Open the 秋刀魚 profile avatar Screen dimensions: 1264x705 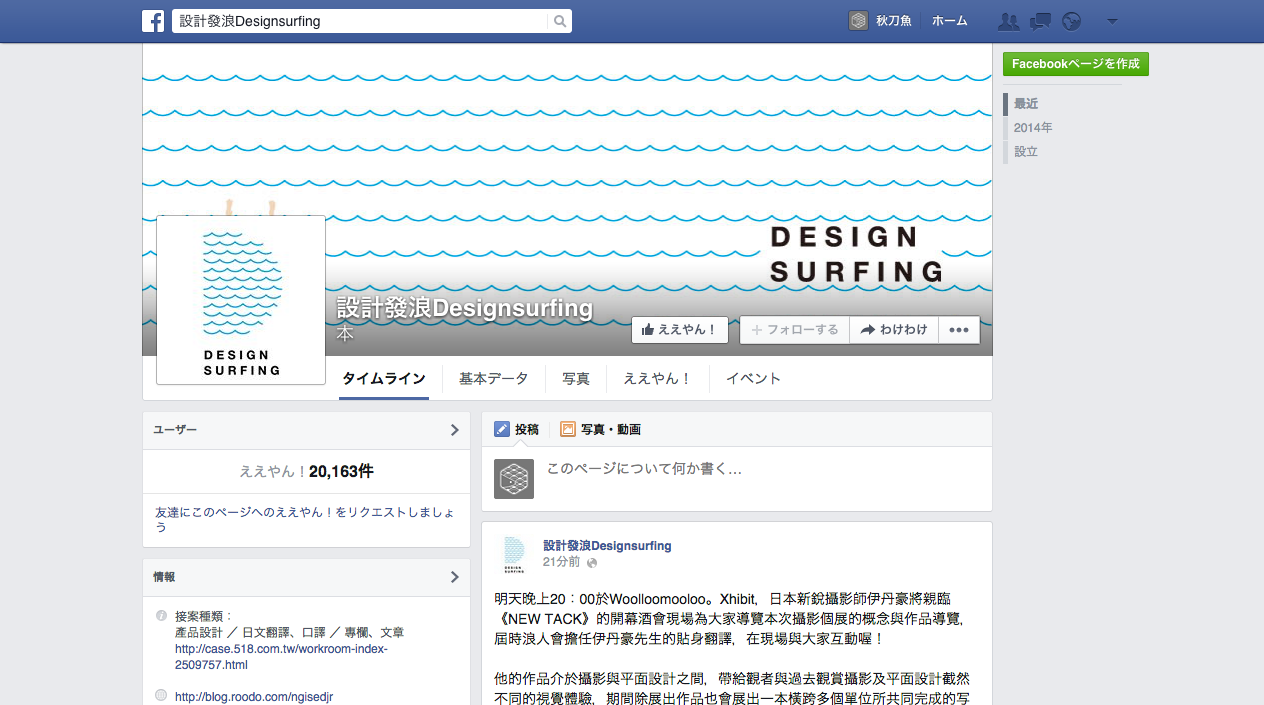pyautogui.click(x=858, y=21)
